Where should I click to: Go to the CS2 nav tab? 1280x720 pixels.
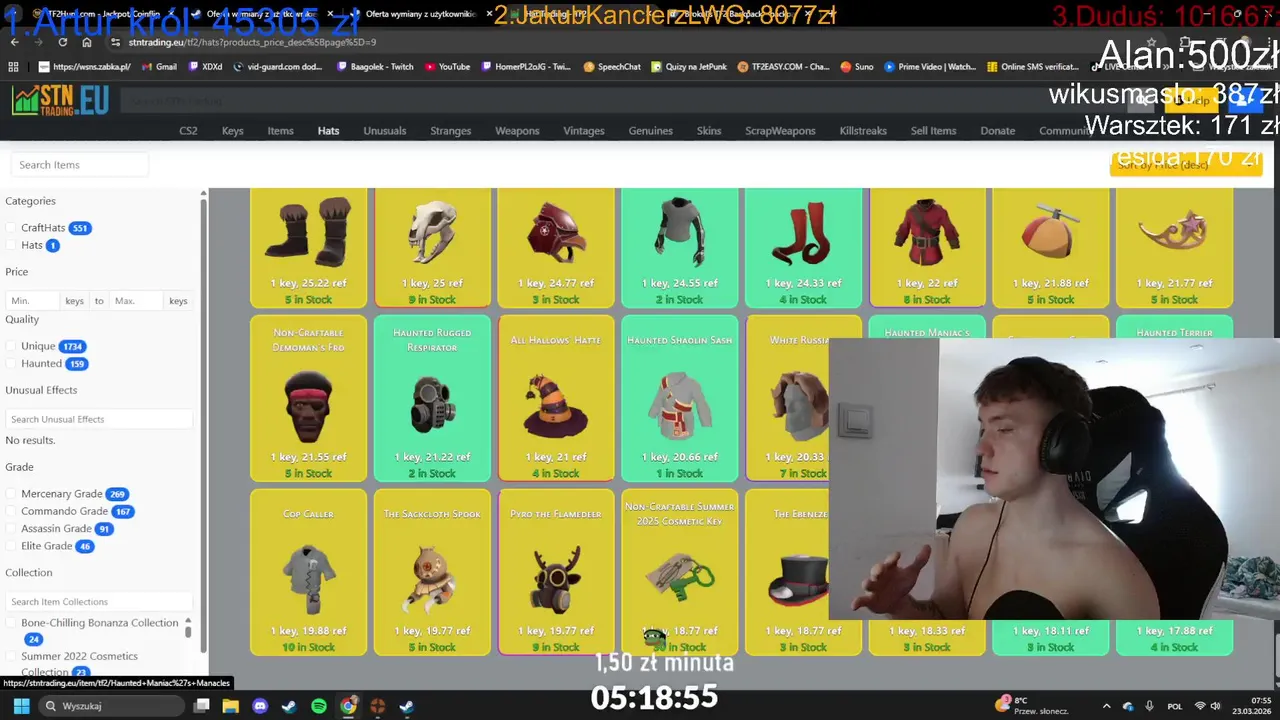click(188, 131)
